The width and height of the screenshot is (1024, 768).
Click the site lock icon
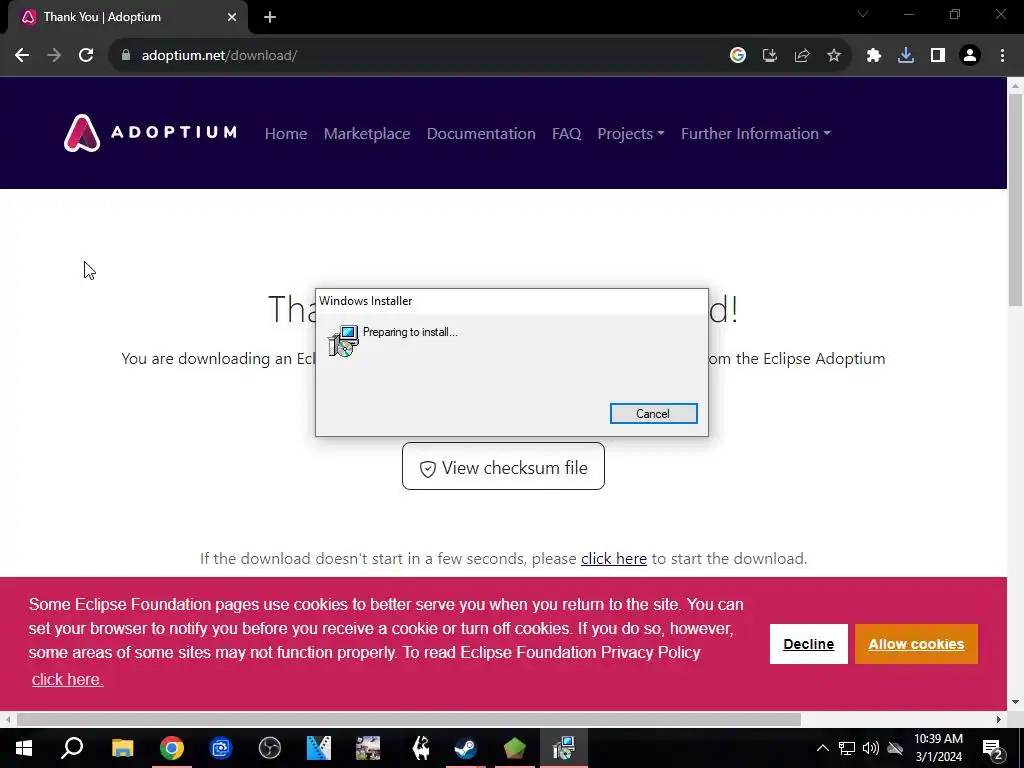[126, 56]
